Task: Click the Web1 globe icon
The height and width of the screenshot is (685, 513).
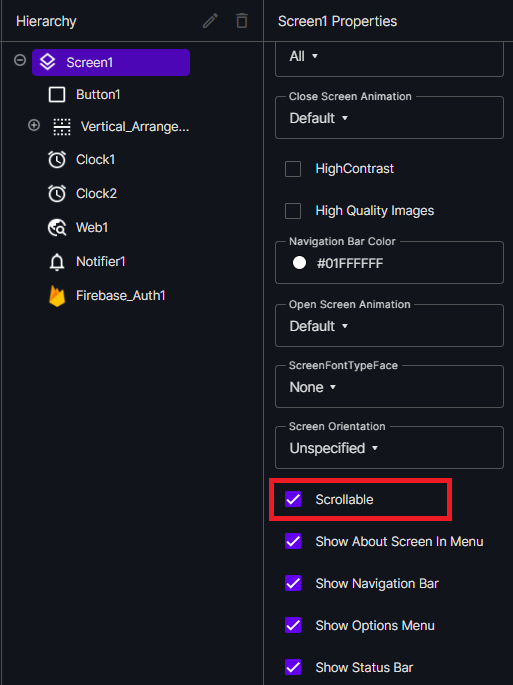Action: [x=57, y=228]
